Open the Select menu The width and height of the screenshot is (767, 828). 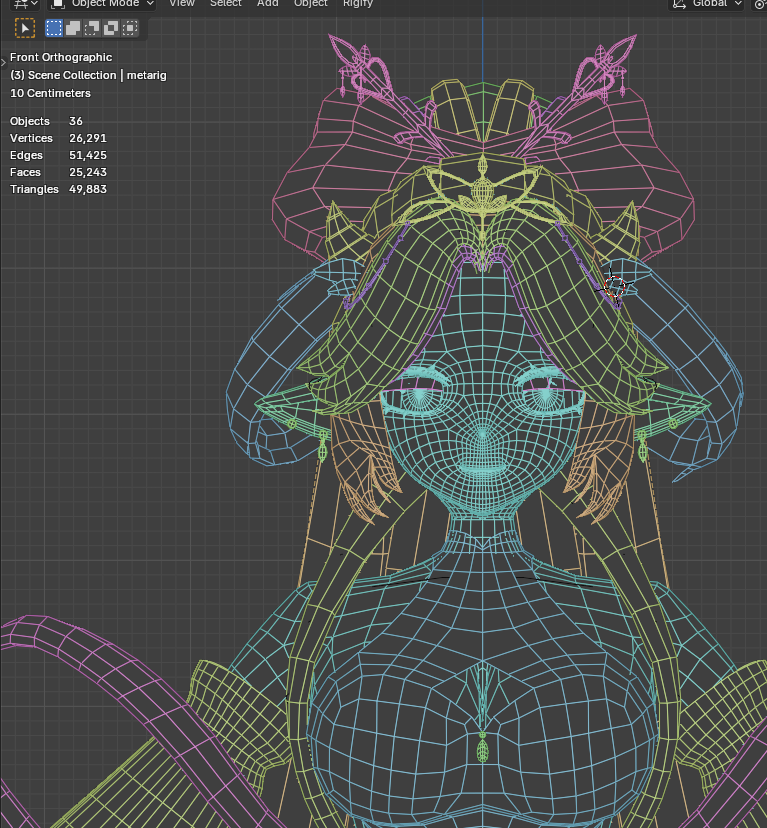(x=226, y=3)
